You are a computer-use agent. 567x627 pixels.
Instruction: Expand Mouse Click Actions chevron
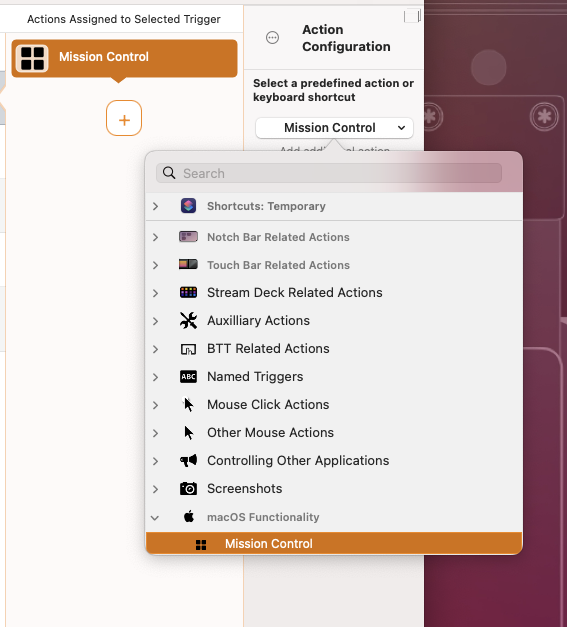click(x=155, y=405)
